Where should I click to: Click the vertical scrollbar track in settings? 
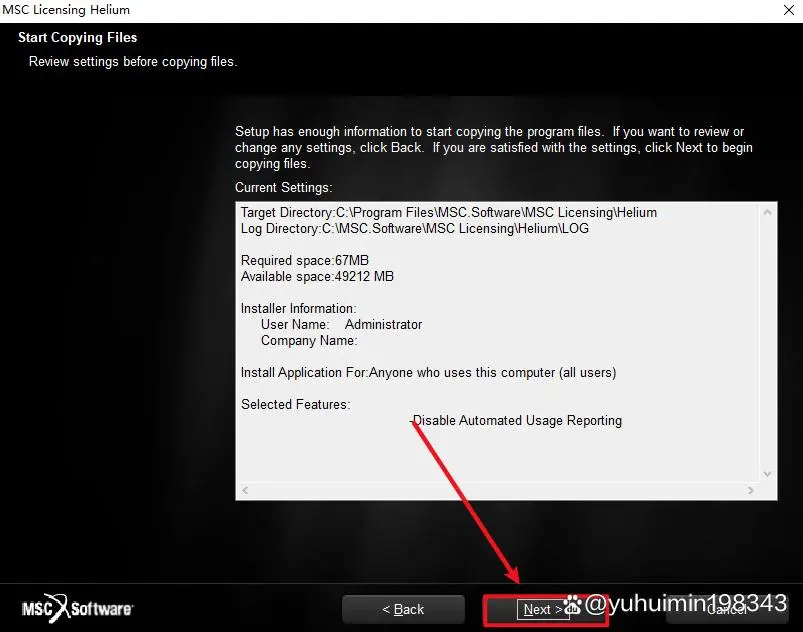767,343
